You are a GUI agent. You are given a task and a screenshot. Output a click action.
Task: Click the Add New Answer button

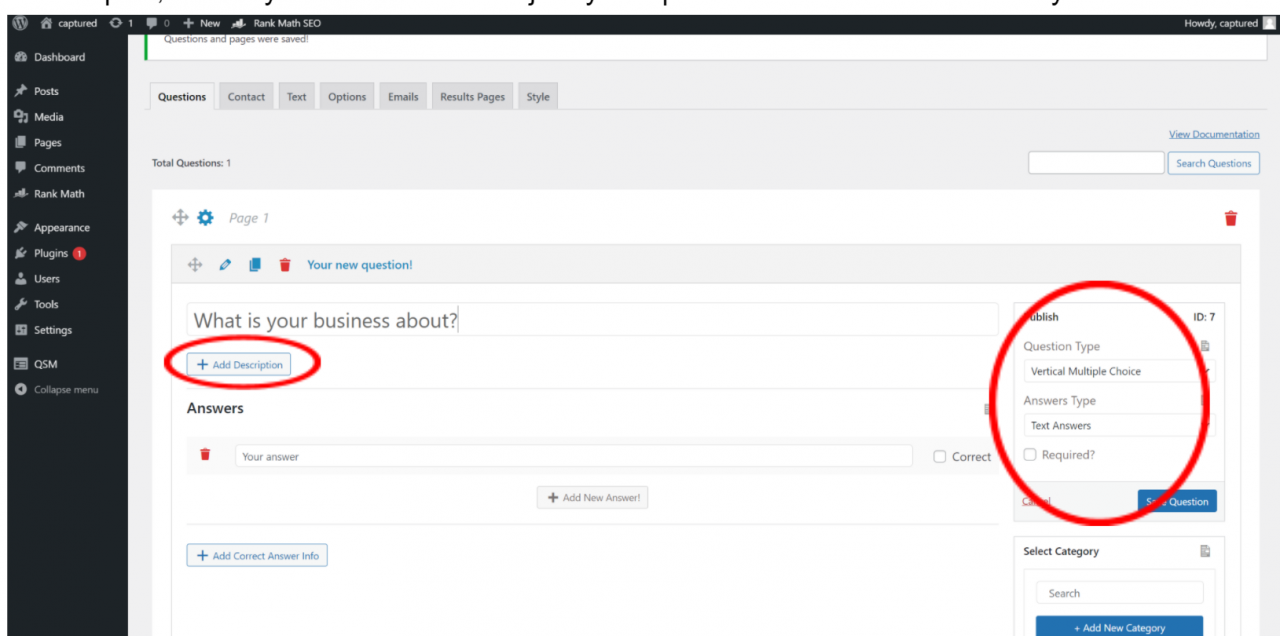pyautogui.click(x=592, y=496)
